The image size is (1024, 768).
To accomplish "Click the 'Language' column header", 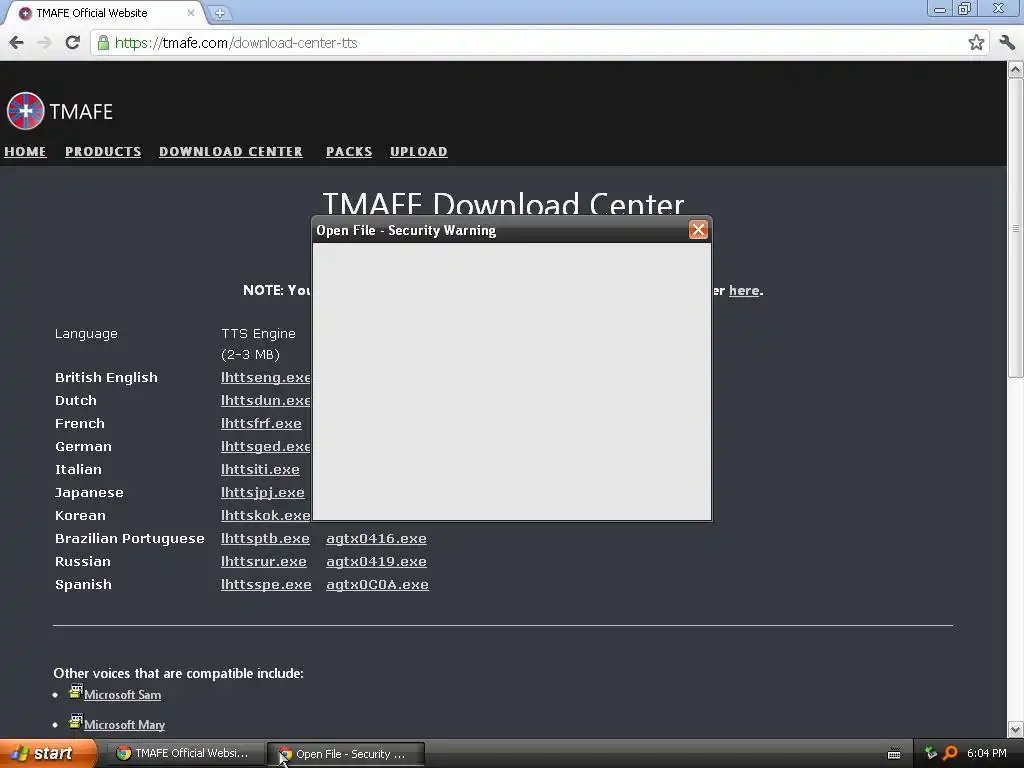I will 86,334.
